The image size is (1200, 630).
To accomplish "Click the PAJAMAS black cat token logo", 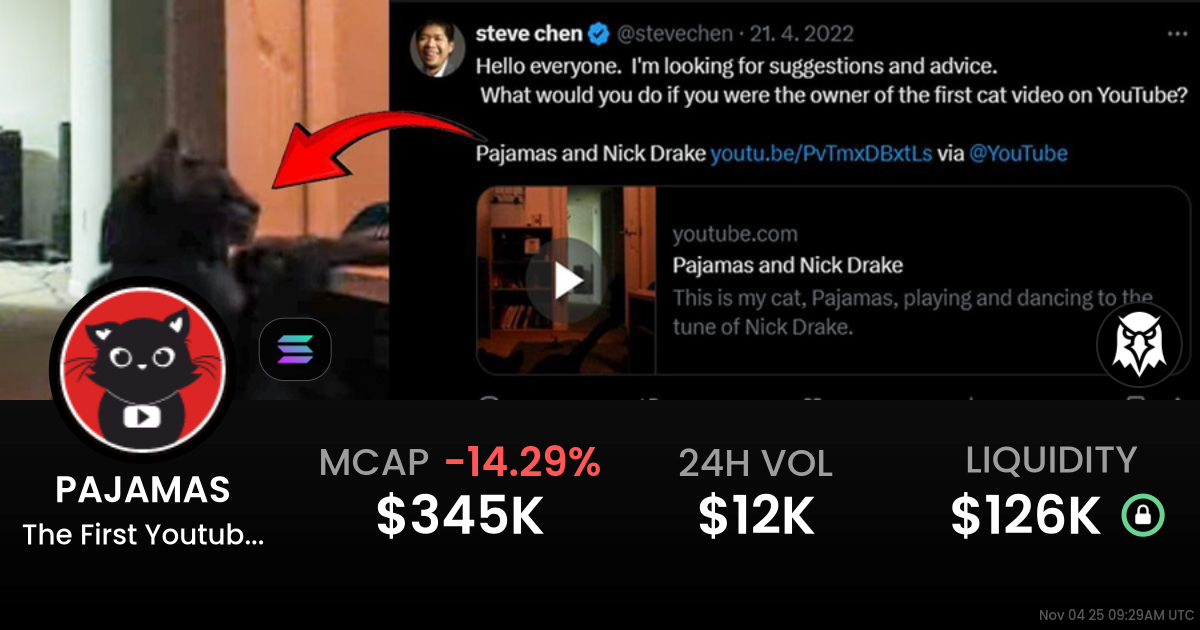I will pyautogui.click(x=142, y=372).
